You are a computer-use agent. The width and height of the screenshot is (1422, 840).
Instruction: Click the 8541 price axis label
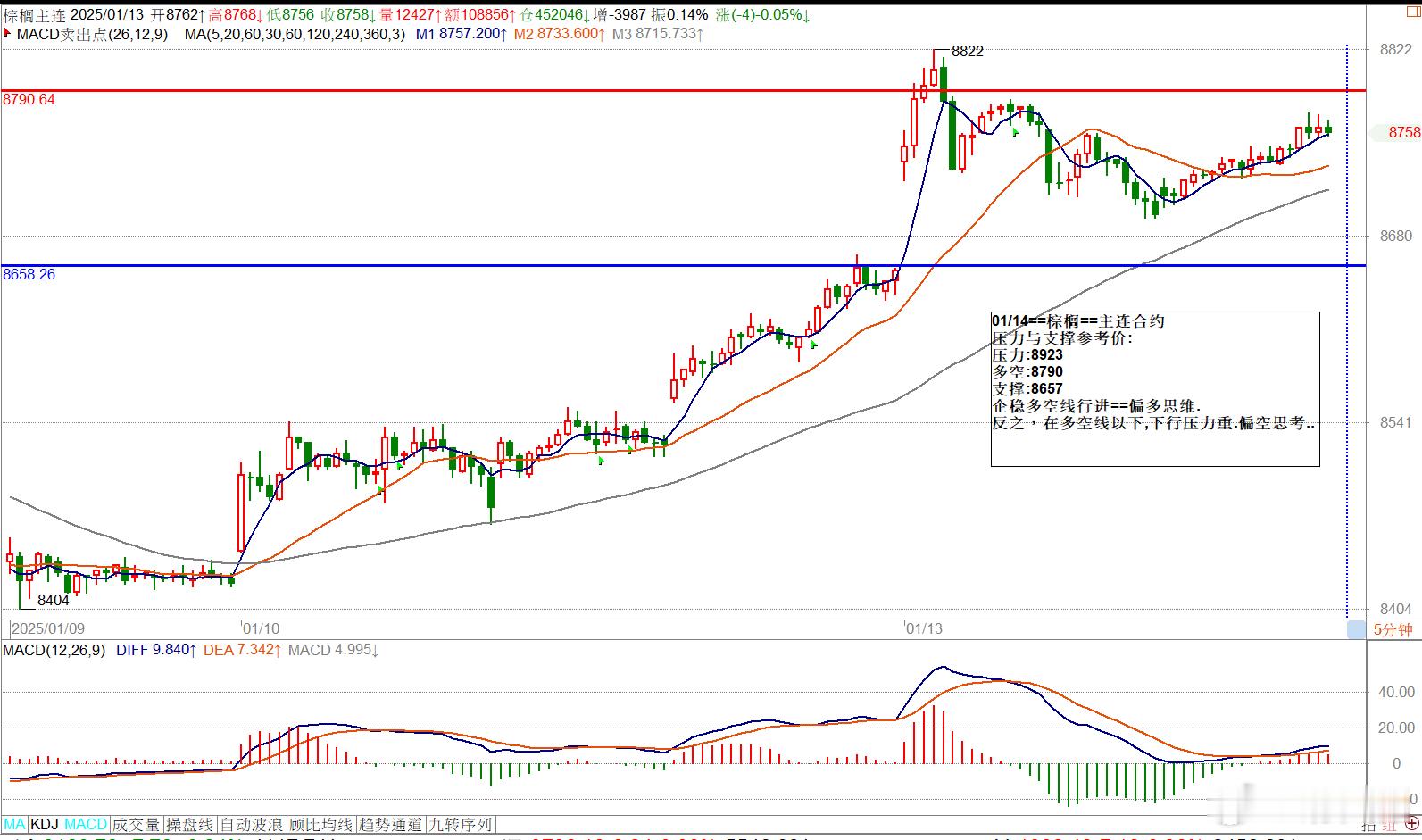tap(1396, 422)
